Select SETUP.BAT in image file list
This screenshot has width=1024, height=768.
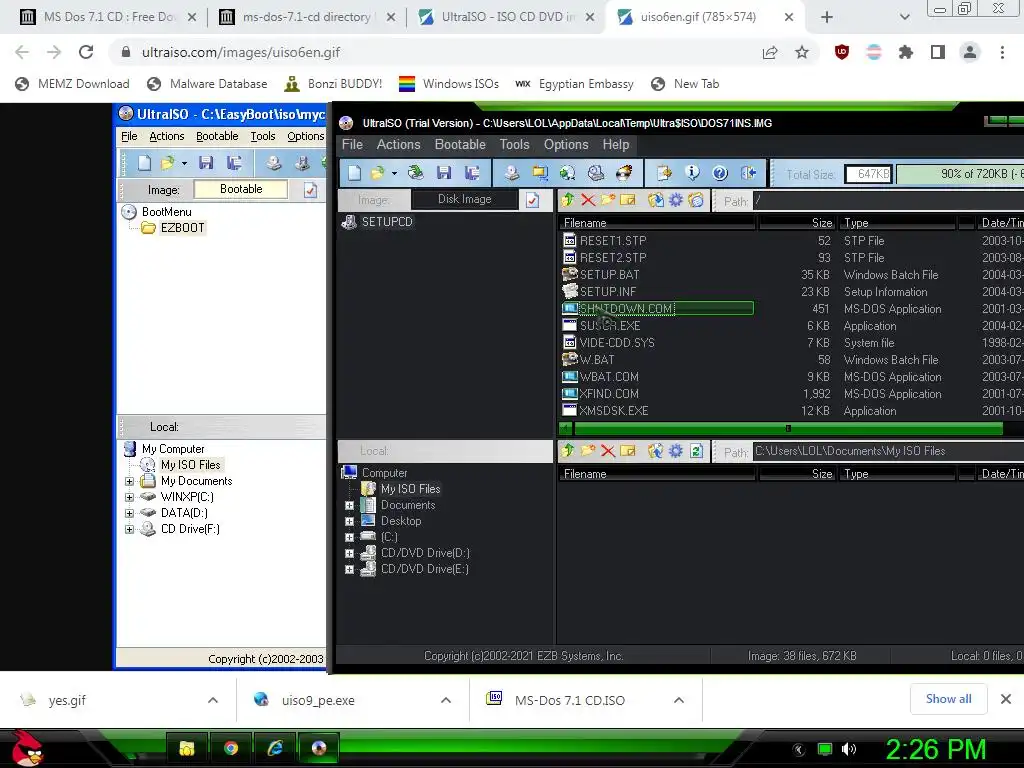pyautogui.click(x=609, y=274)
